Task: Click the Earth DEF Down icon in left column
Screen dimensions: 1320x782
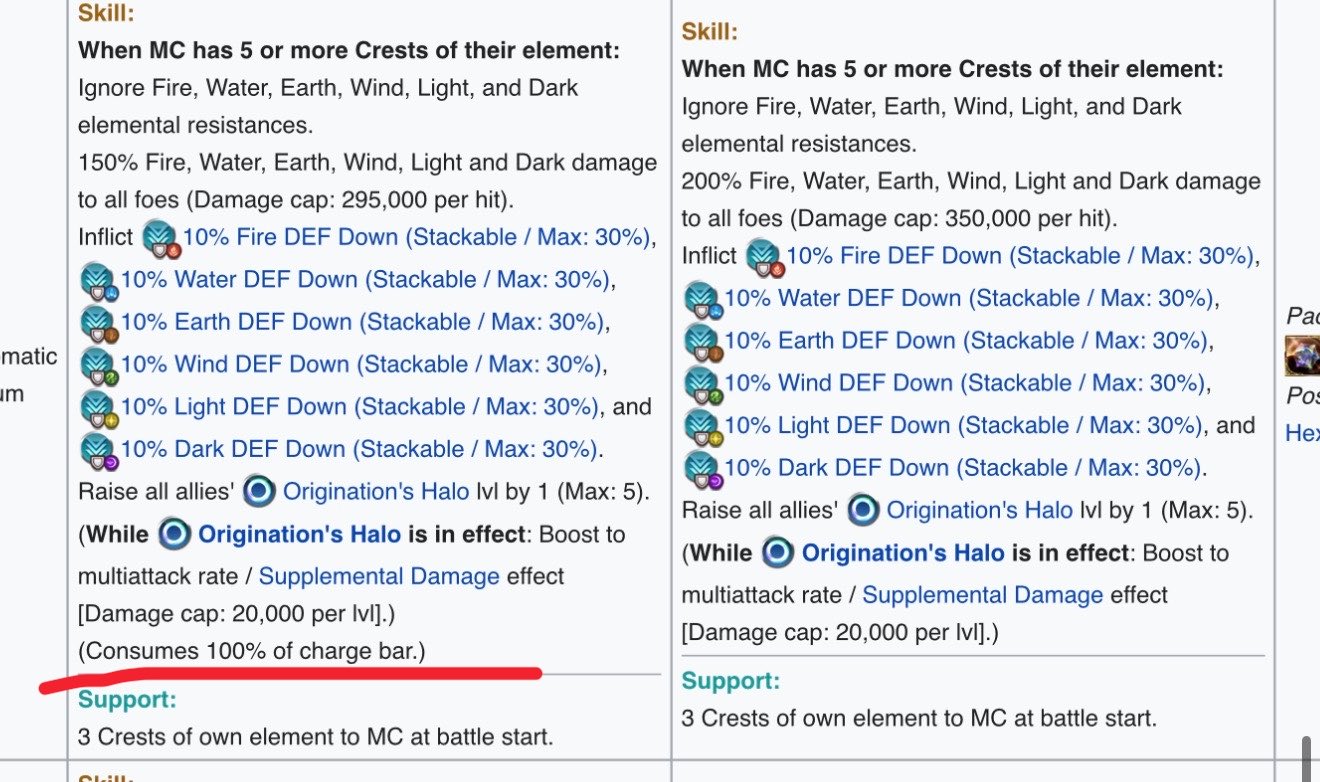Action: 98,322
